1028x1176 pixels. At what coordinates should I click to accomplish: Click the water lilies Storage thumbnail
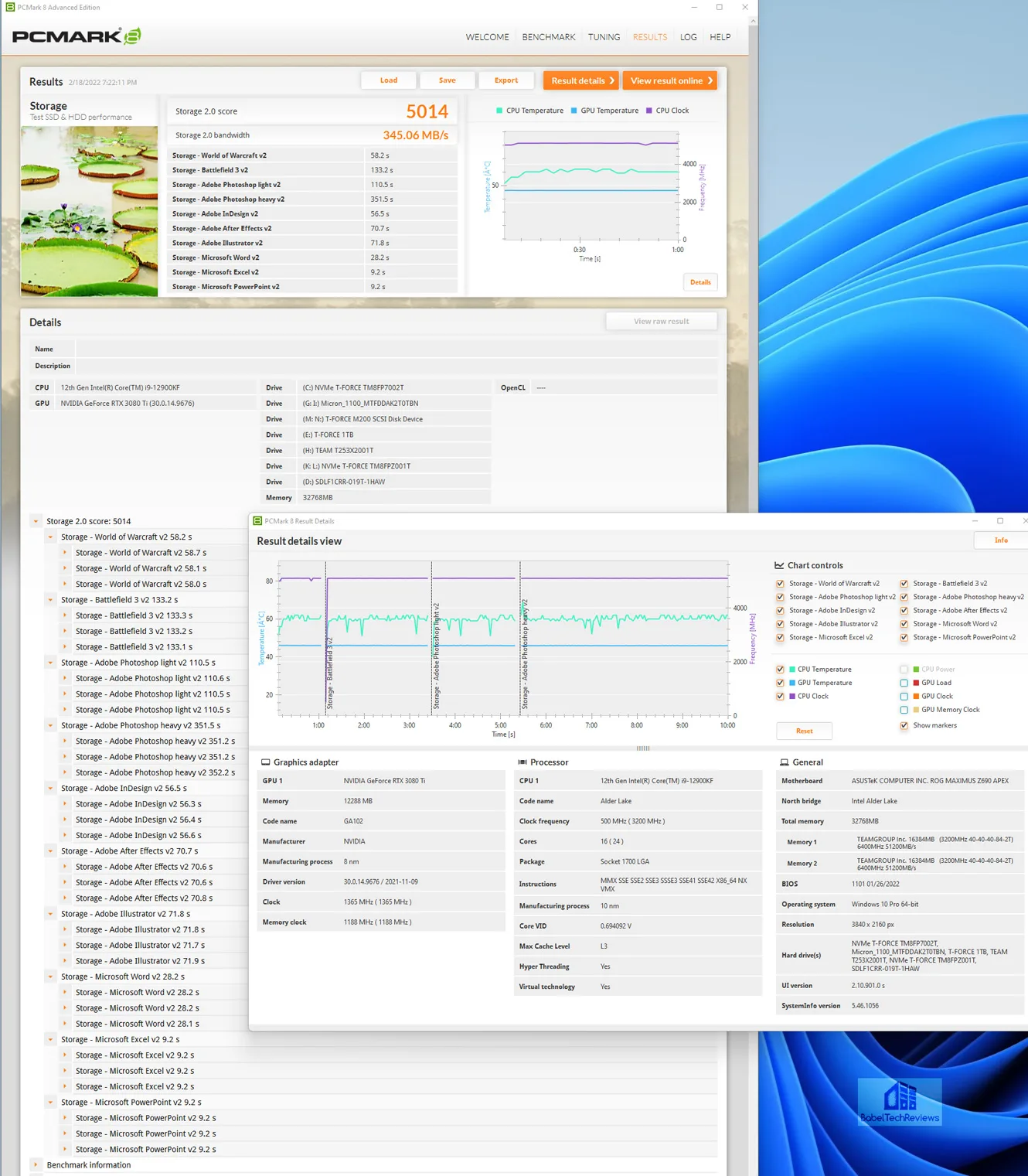89,211
